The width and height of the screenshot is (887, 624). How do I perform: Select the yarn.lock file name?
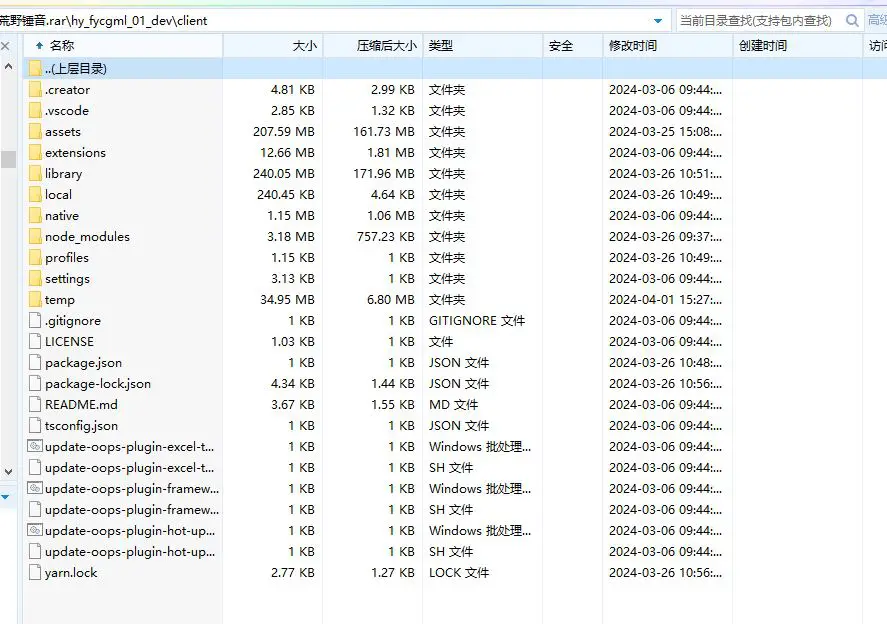[71, 573]
